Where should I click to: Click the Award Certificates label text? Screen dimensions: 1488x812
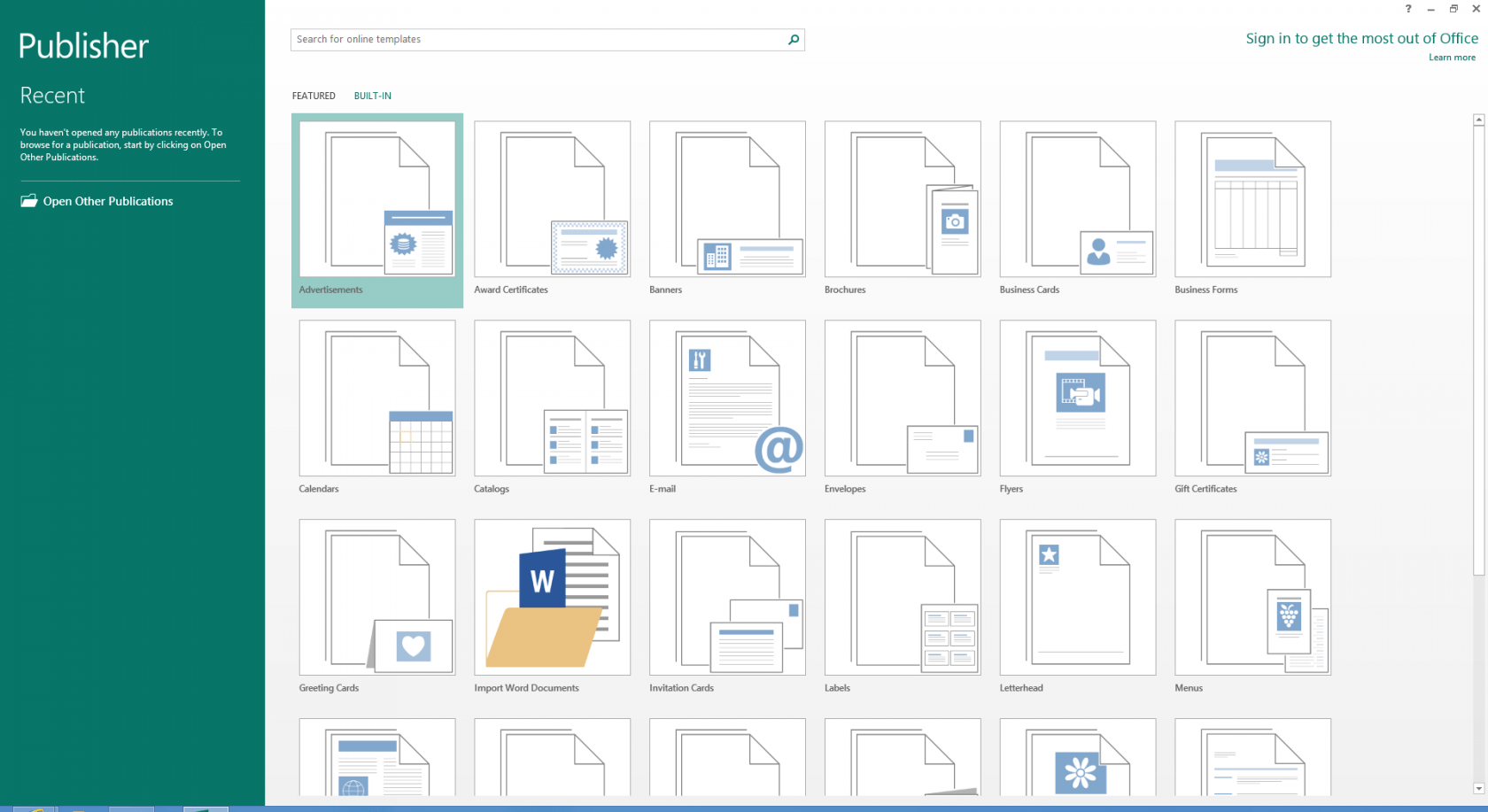pos(511,290)
